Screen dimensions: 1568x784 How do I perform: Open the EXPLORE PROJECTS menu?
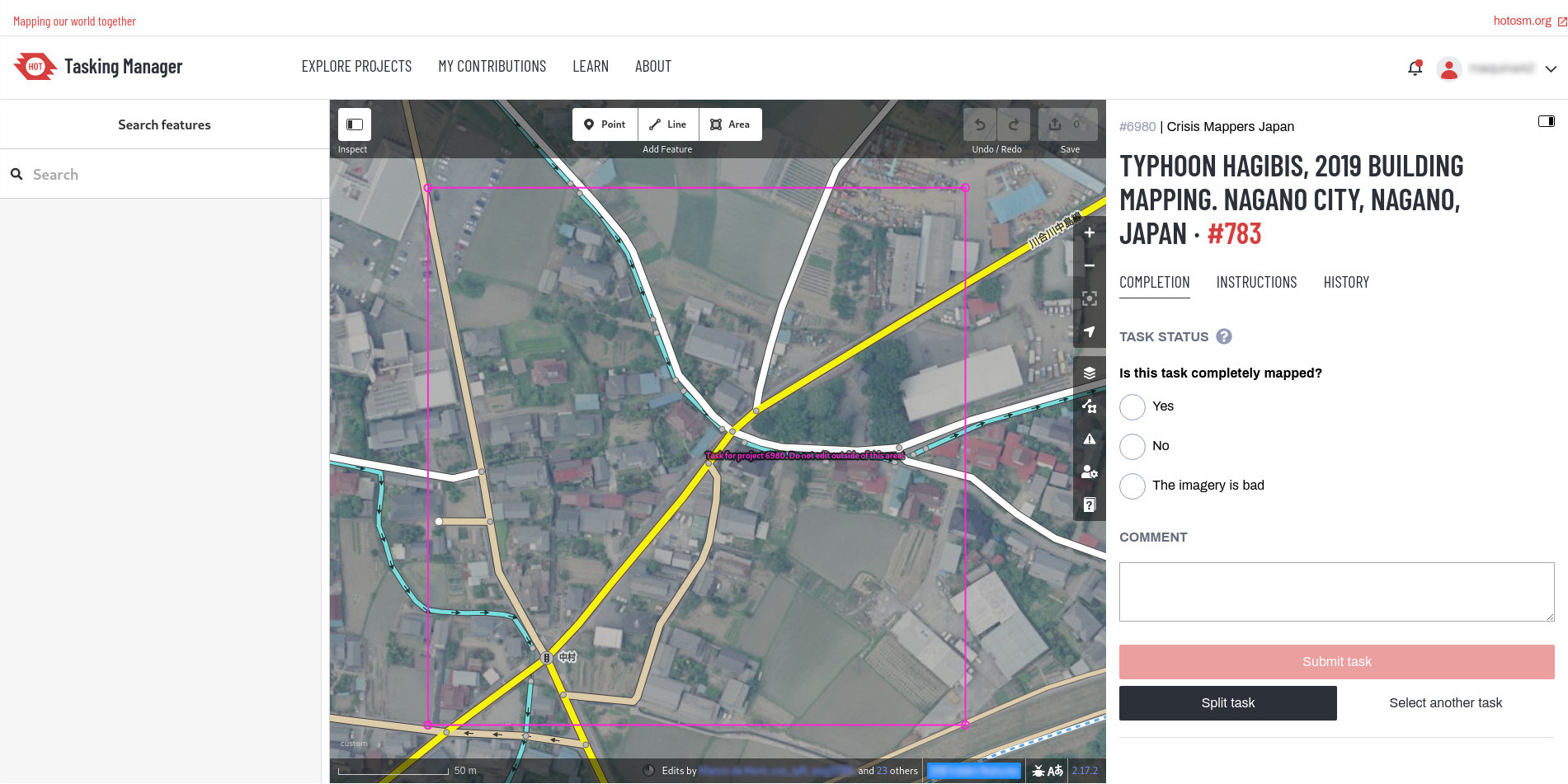pyautogui.click(x=356, y=66)
